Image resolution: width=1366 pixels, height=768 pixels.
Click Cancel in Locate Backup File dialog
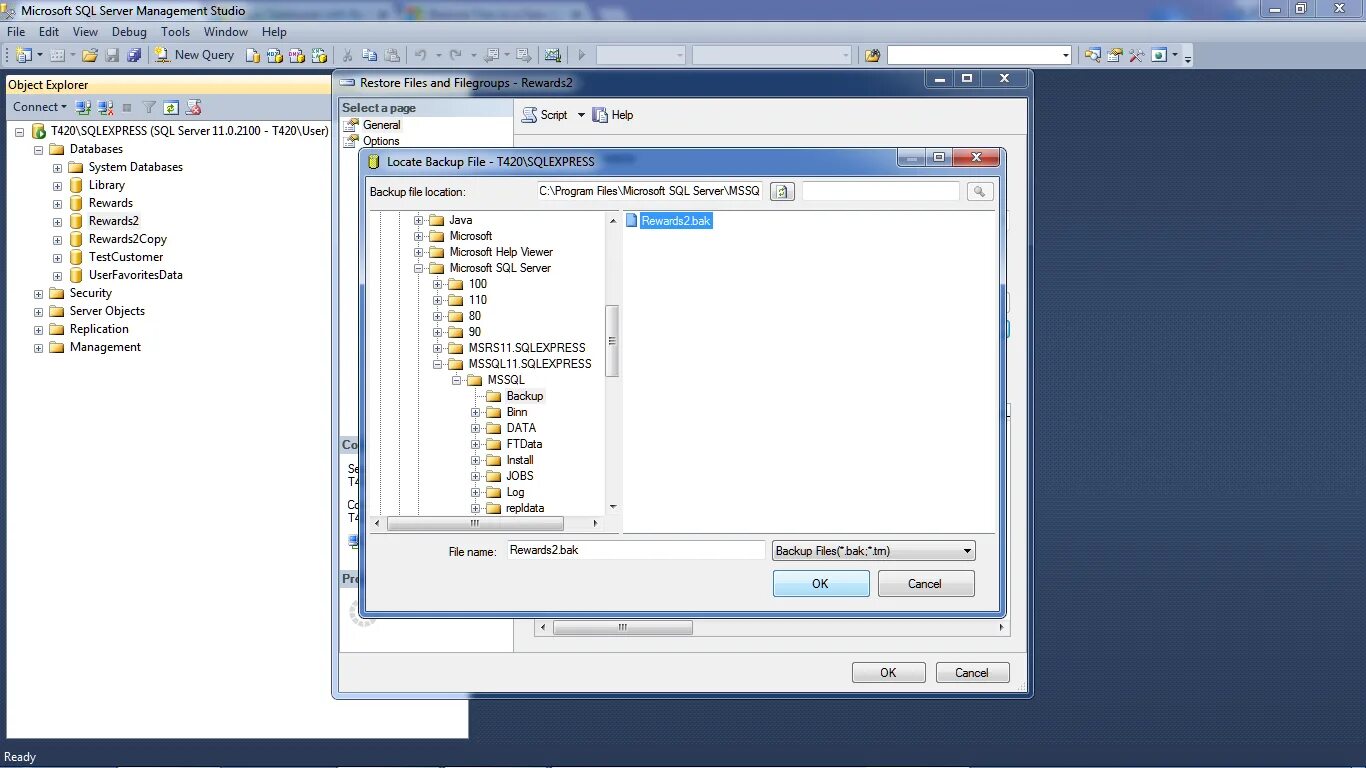pyautogui.click(x=925, y=584)
